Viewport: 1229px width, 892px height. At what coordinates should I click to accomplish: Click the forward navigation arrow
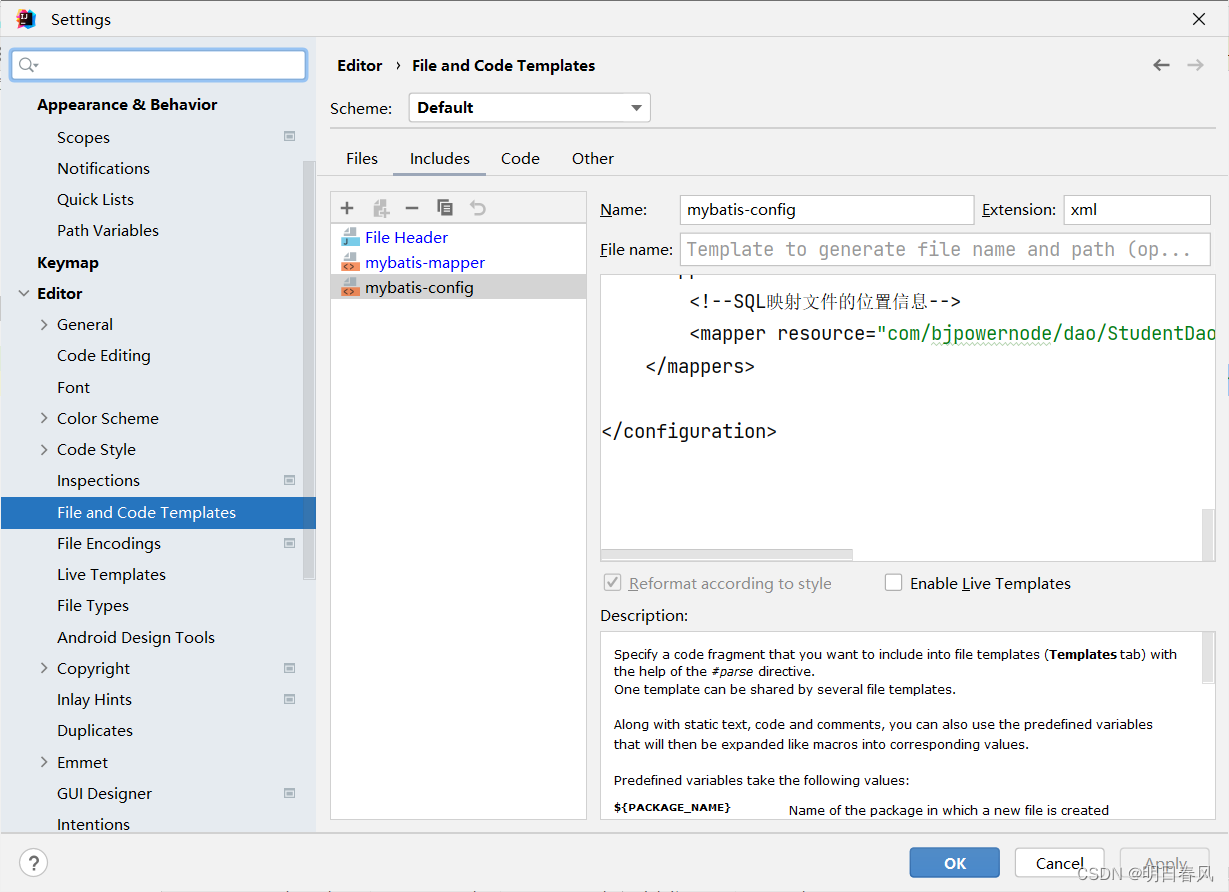coord(1194,64)
